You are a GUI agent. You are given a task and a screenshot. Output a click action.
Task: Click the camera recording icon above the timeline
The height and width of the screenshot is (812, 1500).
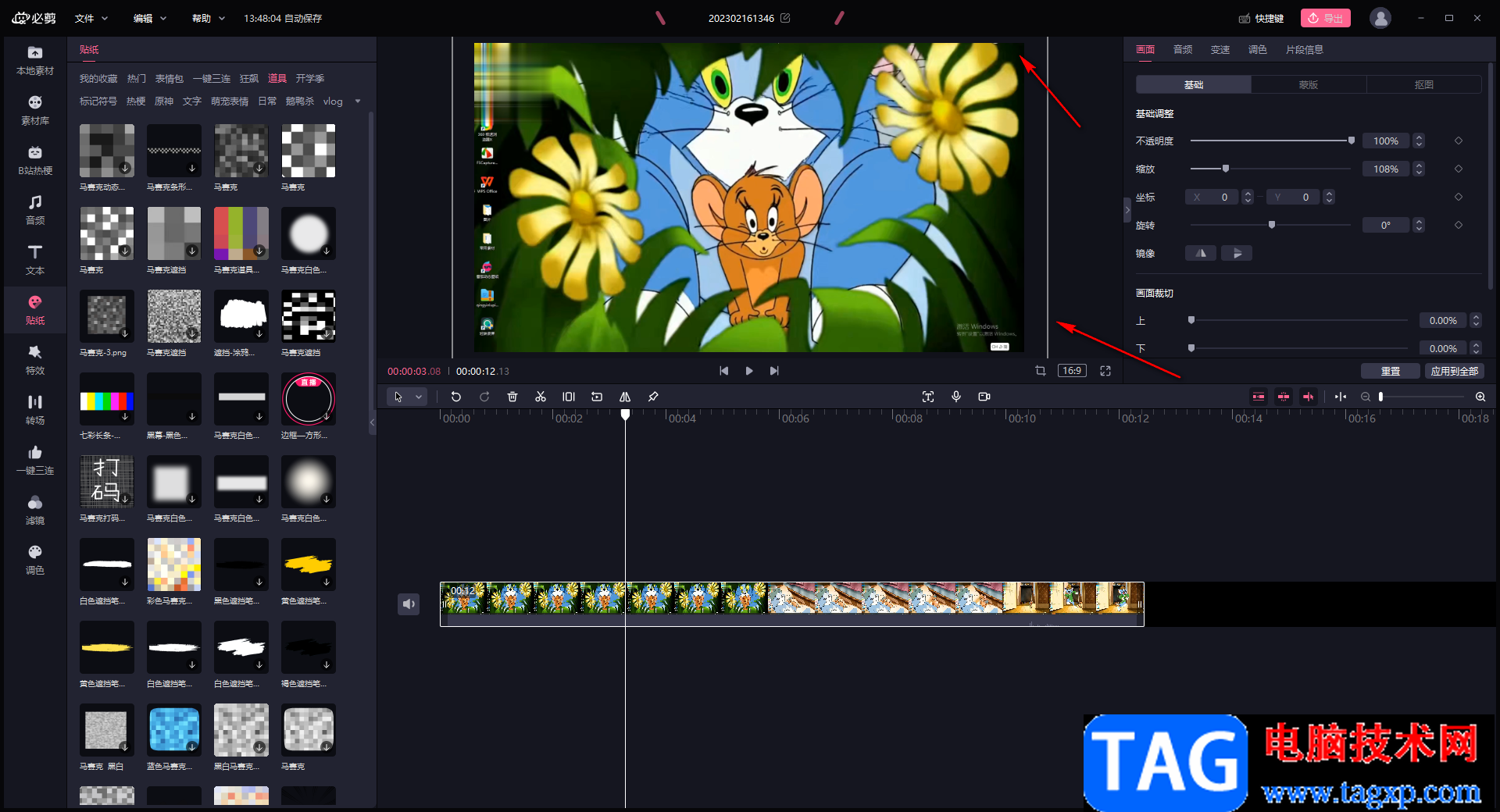(x=984, y=397)
